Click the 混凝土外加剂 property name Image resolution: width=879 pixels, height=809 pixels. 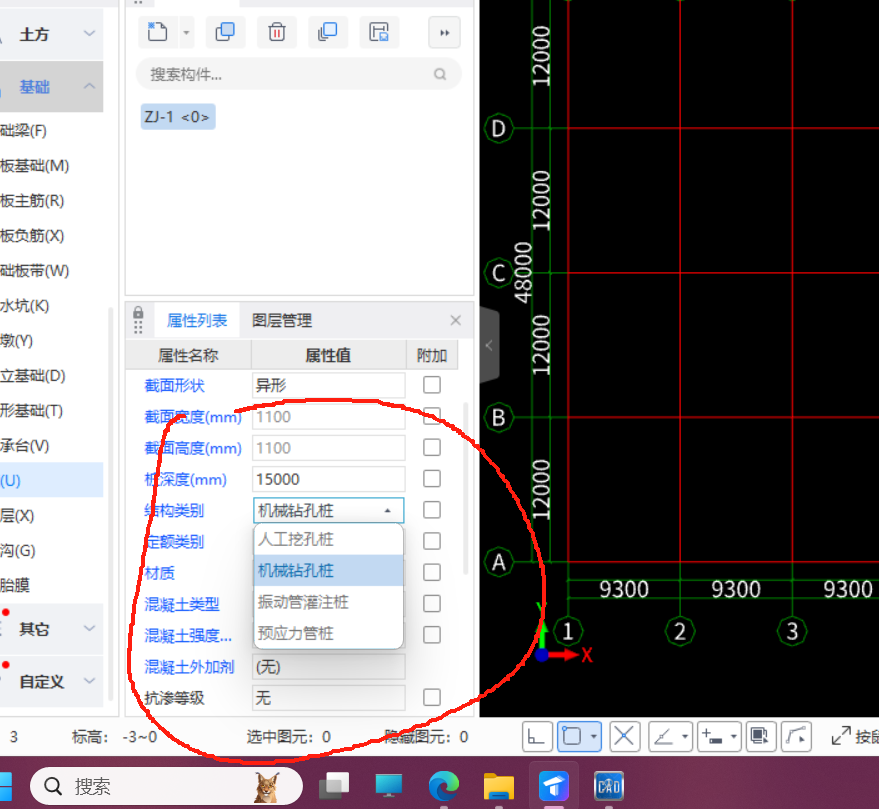coord(189,667)
